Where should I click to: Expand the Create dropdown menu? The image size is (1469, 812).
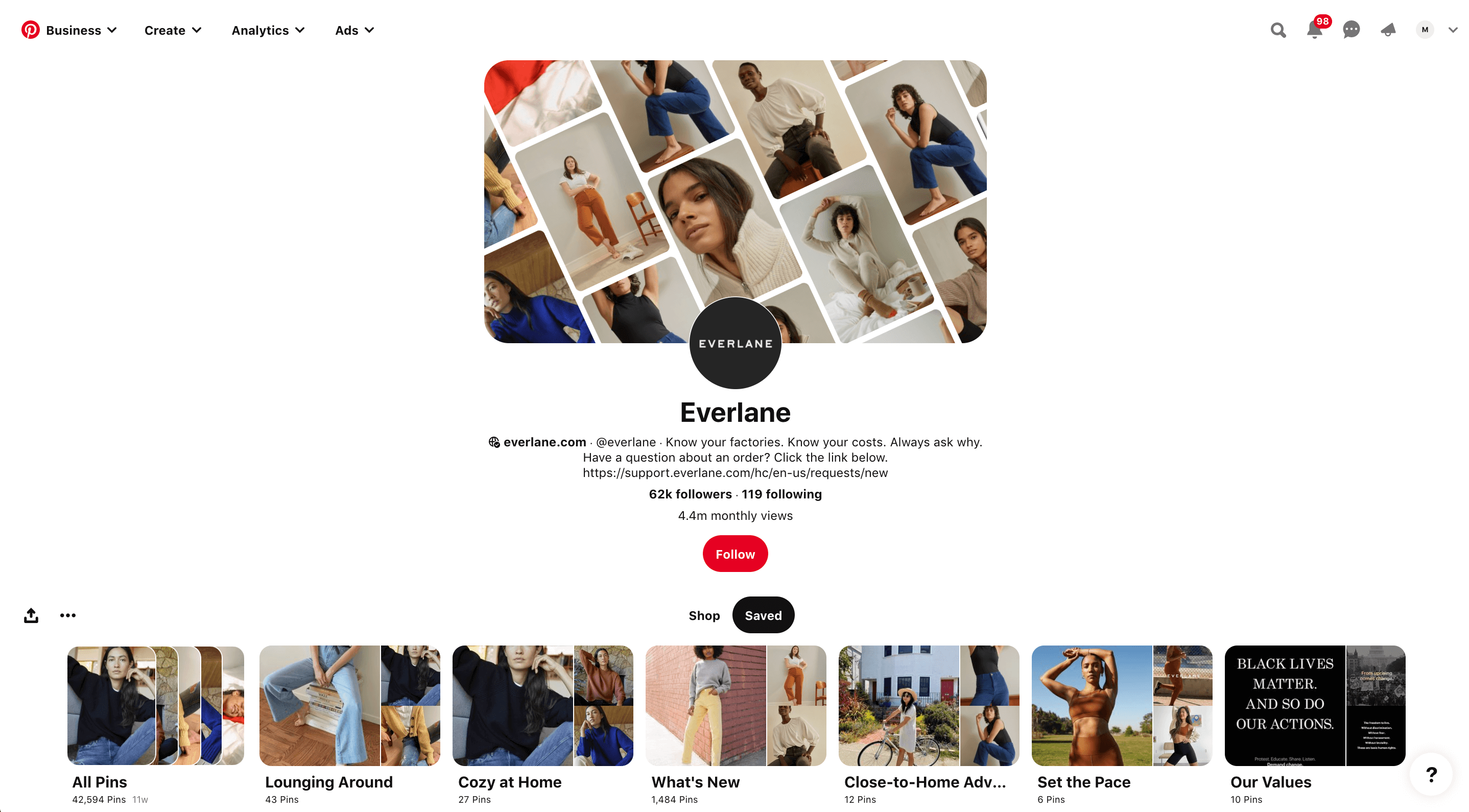[172, 30]
